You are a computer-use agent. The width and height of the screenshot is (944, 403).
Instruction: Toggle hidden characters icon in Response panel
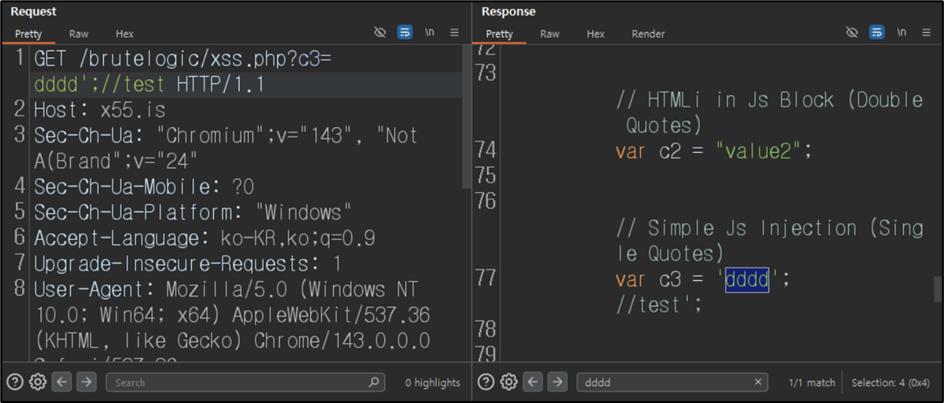(851, 33)
